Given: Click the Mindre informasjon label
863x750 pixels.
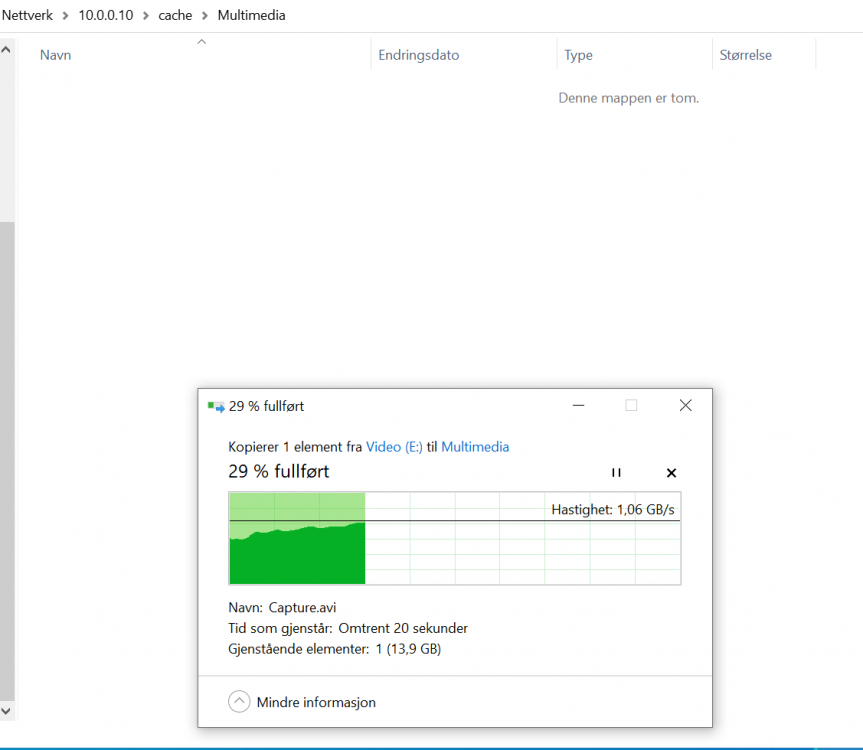Looking at the screenshot, I should (x=316, y=702).
